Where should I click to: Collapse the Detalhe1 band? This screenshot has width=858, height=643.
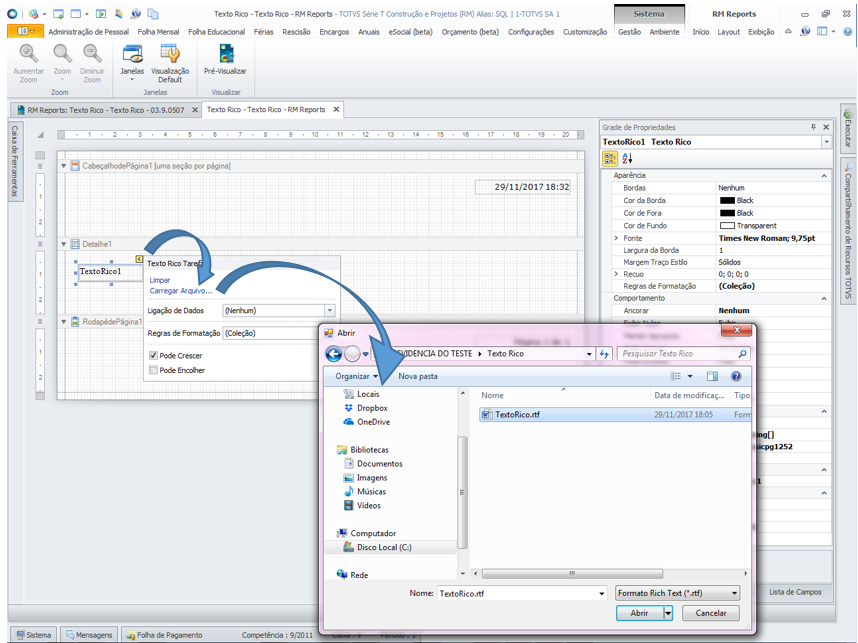pos(63,244)
